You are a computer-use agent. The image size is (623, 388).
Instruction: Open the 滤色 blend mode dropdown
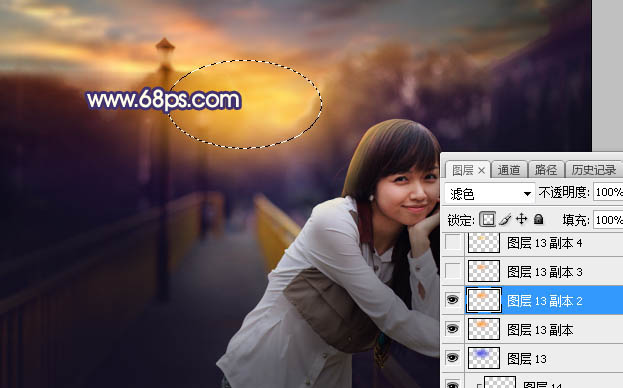coord(490,194)
